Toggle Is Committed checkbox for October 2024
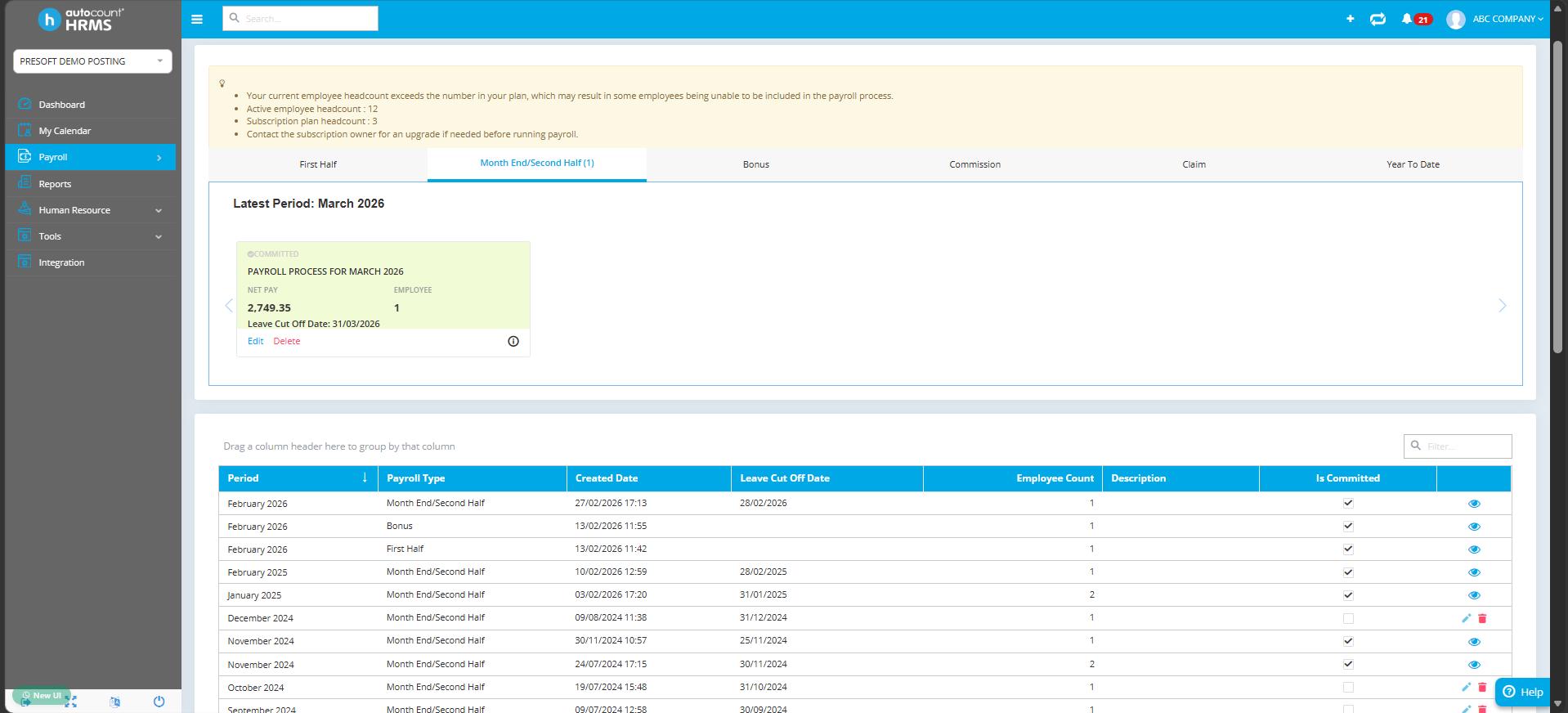The image size is (1568, 713). [1348, 687]
